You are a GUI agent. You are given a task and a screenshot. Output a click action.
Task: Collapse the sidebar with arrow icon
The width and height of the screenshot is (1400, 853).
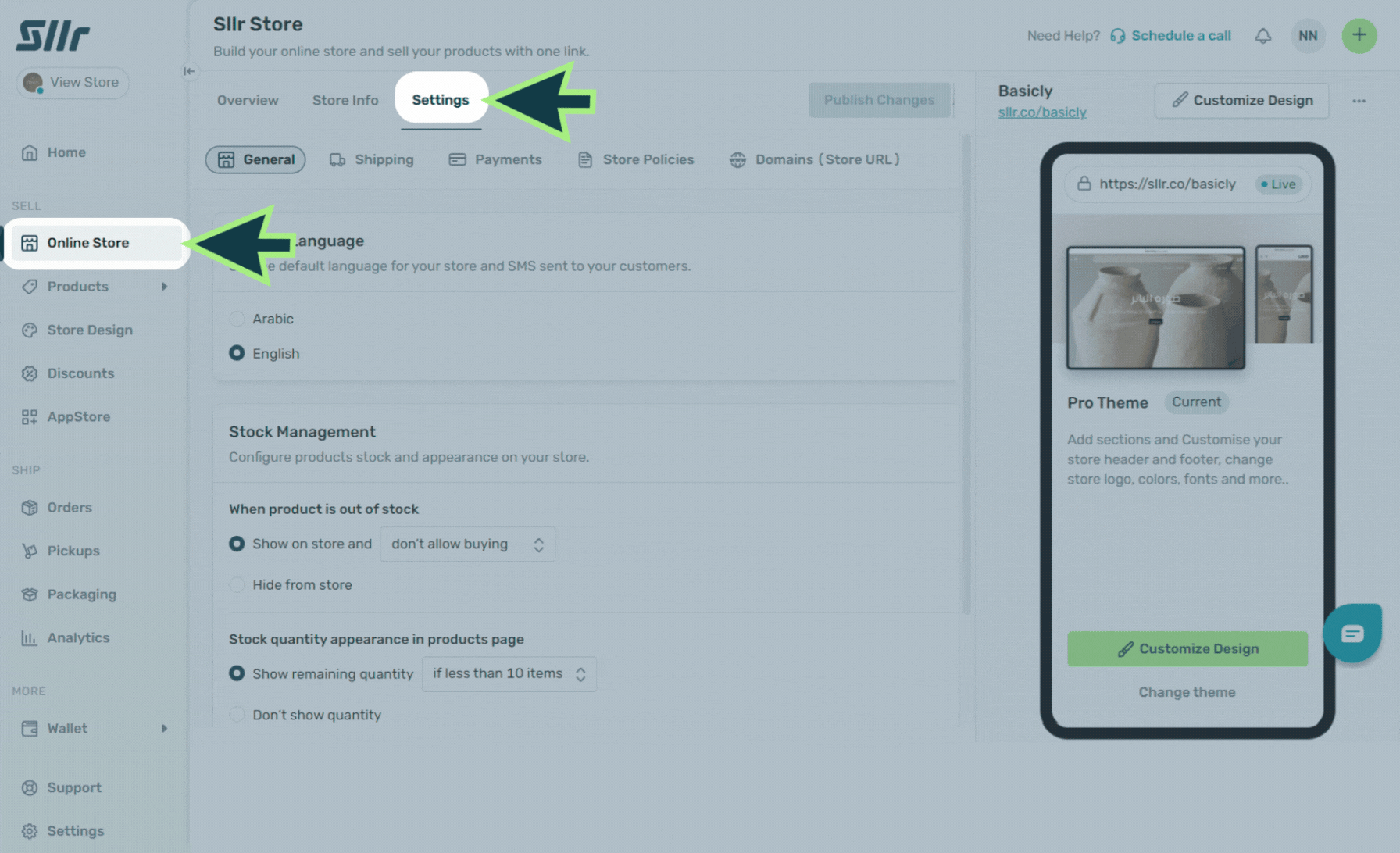point(189,71)
